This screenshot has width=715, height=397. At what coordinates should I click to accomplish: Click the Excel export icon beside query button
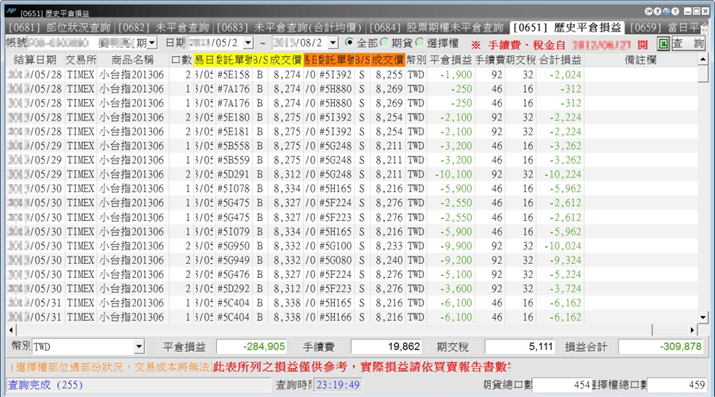(x=663, y=44)
